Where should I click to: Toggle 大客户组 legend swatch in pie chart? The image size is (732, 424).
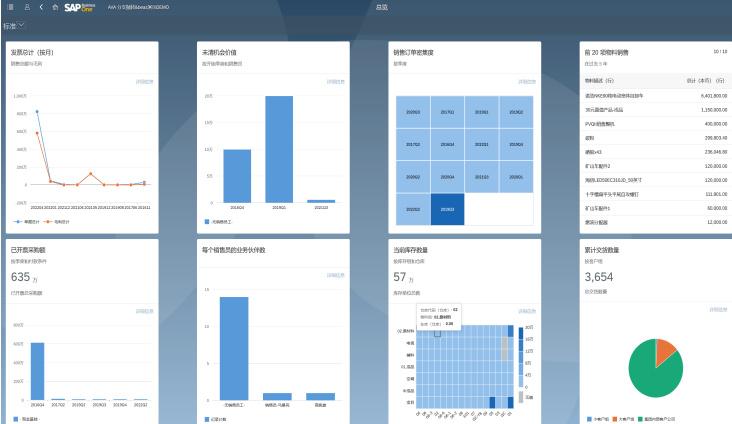pyautogui.click(x=615, y=419)
